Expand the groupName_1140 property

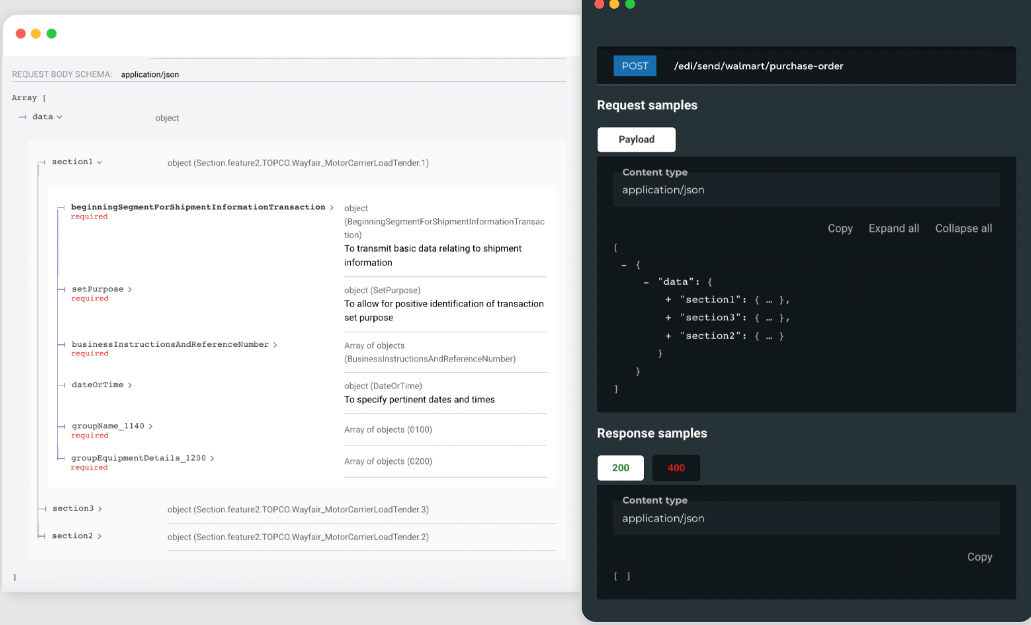112,426
